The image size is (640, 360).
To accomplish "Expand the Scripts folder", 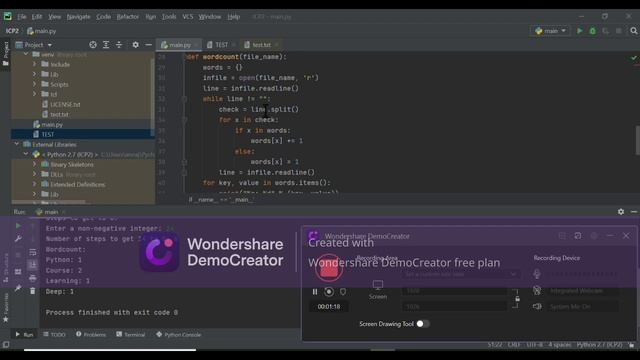I will pyautogui.click(x=35, y=84).
